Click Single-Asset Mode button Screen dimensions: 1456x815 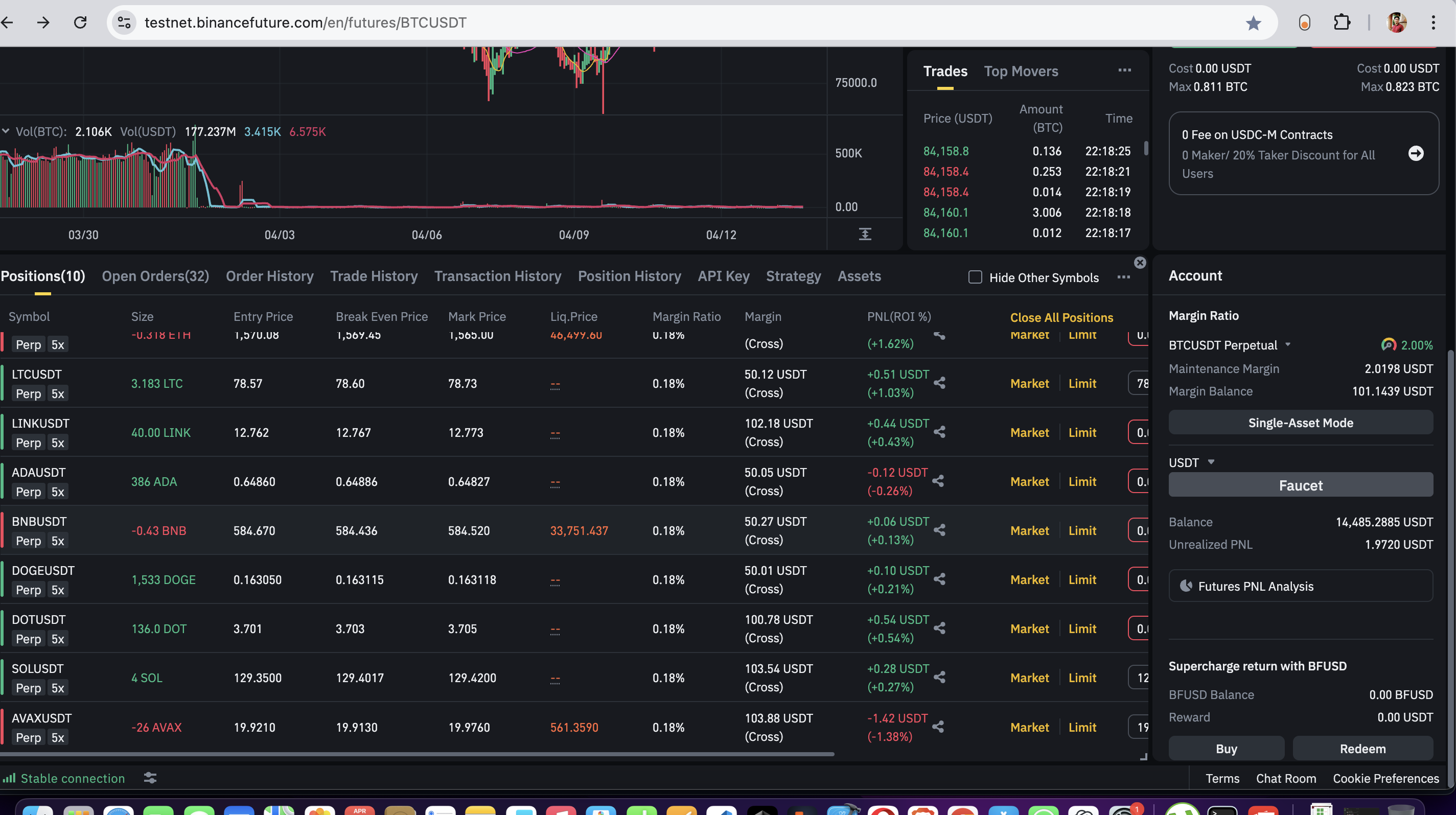[x=1300, y=423]
